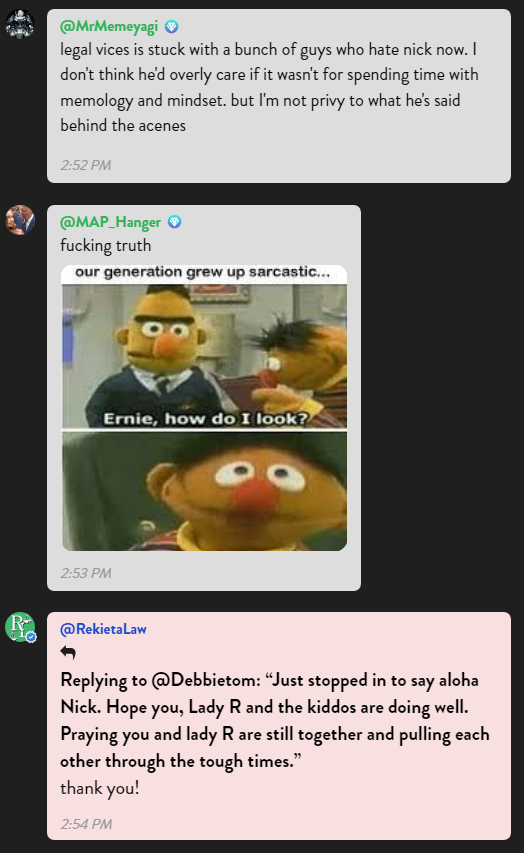Click the @MrMemeyagi username link
This screenshot has height=853, width=524.
109,26
